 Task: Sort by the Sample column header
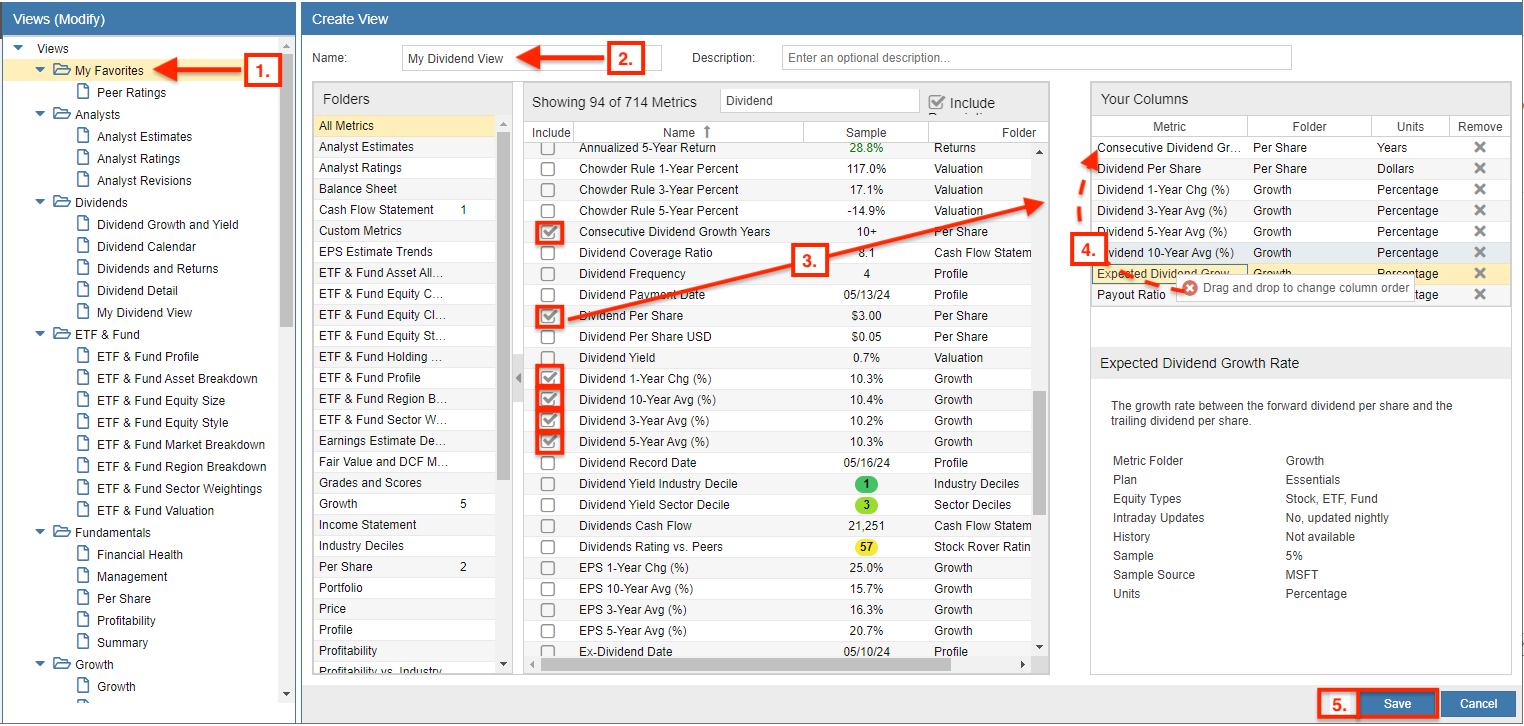click(866, 132)
